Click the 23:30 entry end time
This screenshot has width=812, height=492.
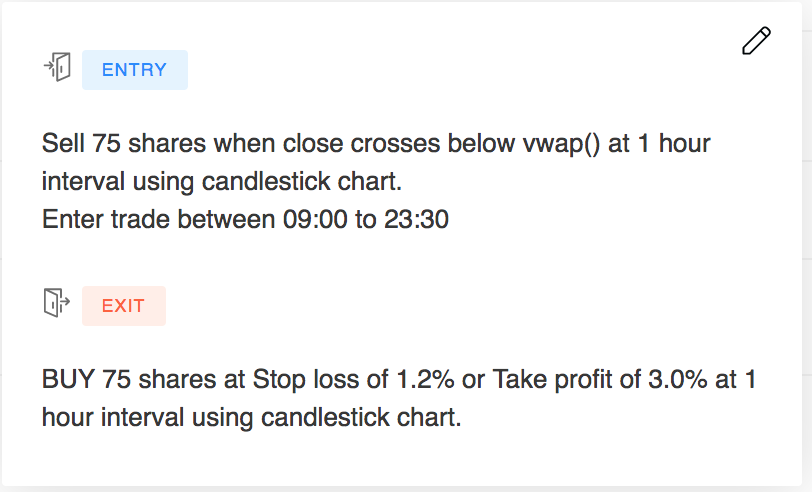click(416, 220)
